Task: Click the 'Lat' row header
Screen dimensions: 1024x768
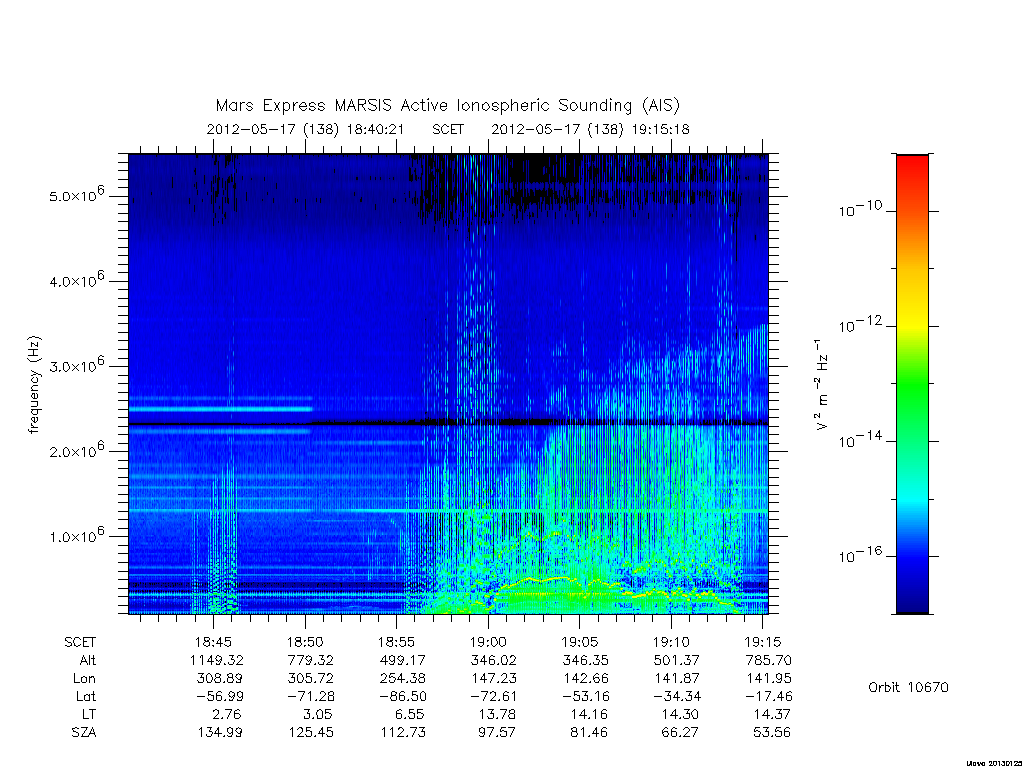Action: (x=86, y=696)
